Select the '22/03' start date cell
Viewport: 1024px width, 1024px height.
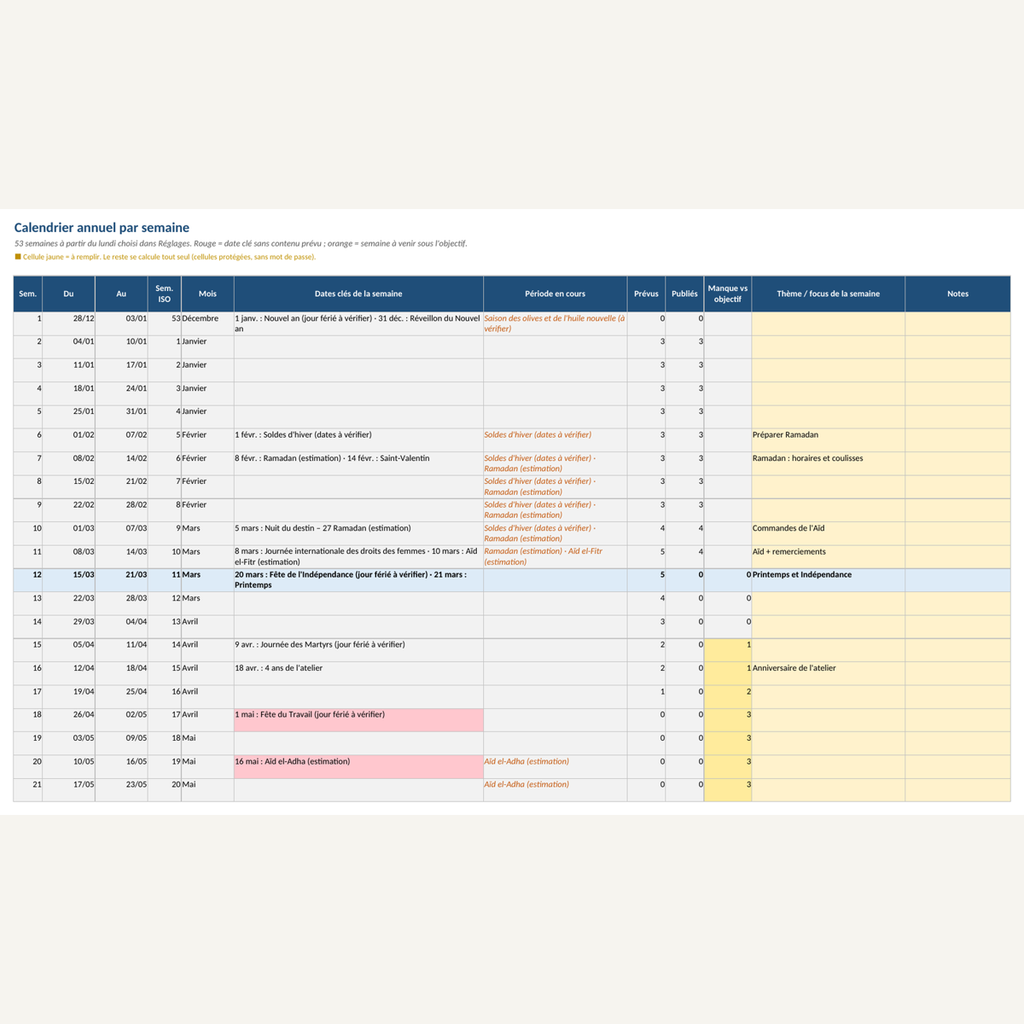point(69,603)
